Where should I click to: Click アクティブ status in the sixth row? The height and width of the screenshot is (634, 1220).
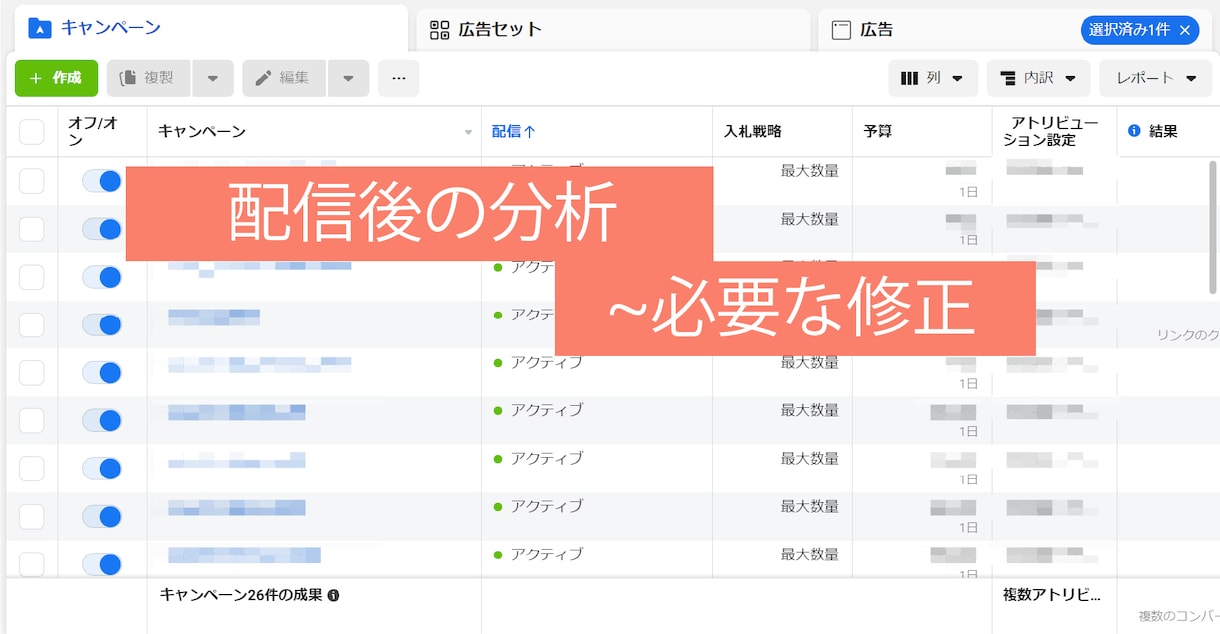click(x=546, y=410)
